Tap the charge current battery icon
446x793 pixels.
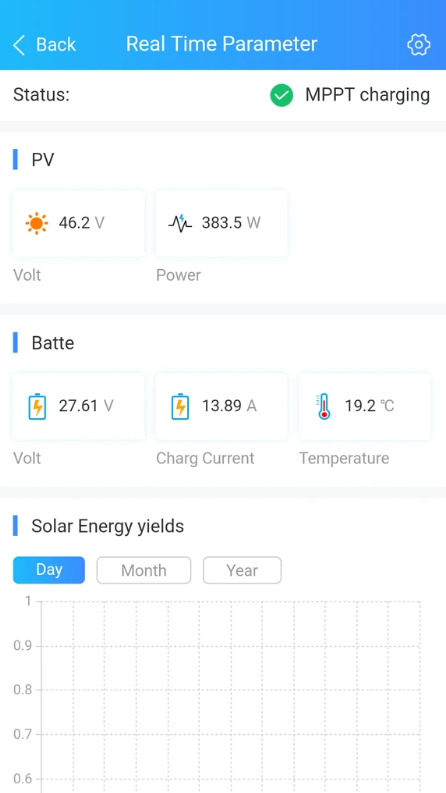point(180,406)
